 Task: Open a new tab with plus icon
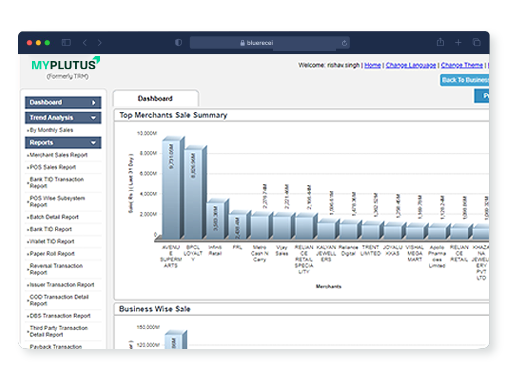pos(458,42)
